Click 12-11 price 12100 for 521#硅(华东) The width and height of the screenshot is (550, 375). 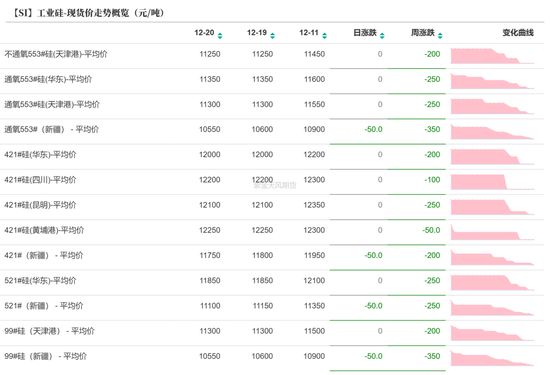click(314, 281)
